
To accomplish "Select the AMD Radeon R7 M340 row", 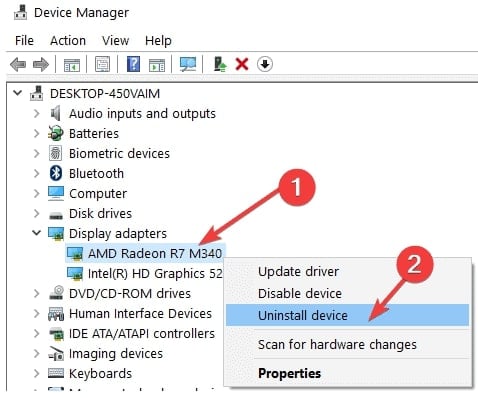I will [145, 254].
